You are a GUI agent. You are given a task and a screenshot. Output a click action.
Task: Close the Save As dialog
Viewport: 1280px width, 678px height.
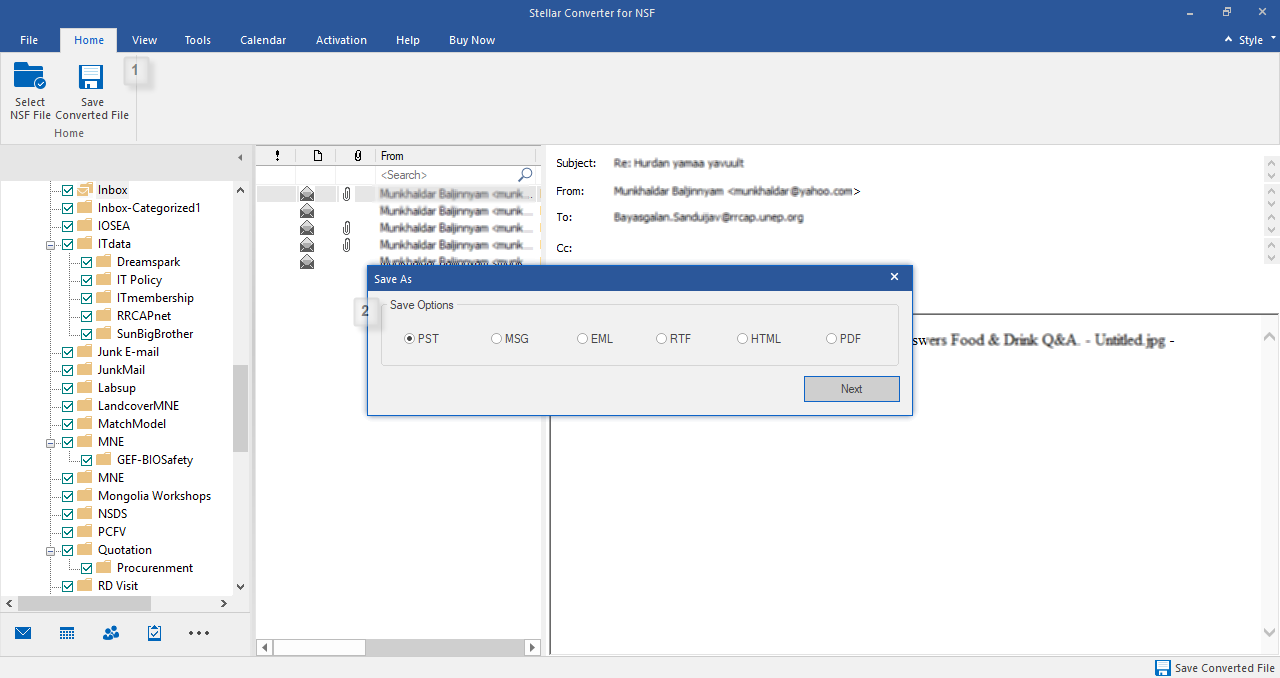894,277
